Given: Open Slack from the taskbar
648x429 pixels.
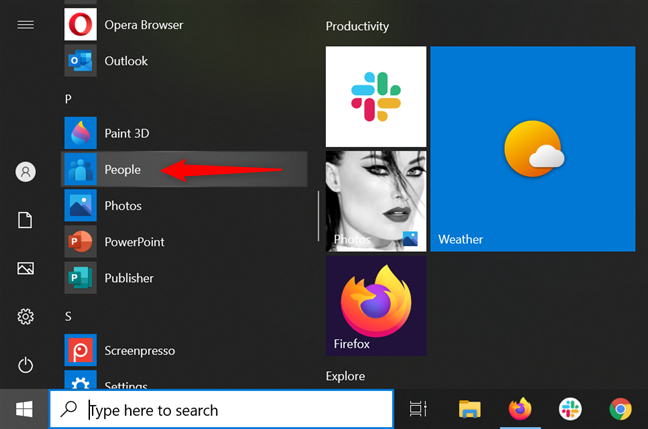Looking at the screenshot, I should click(570, 409).
